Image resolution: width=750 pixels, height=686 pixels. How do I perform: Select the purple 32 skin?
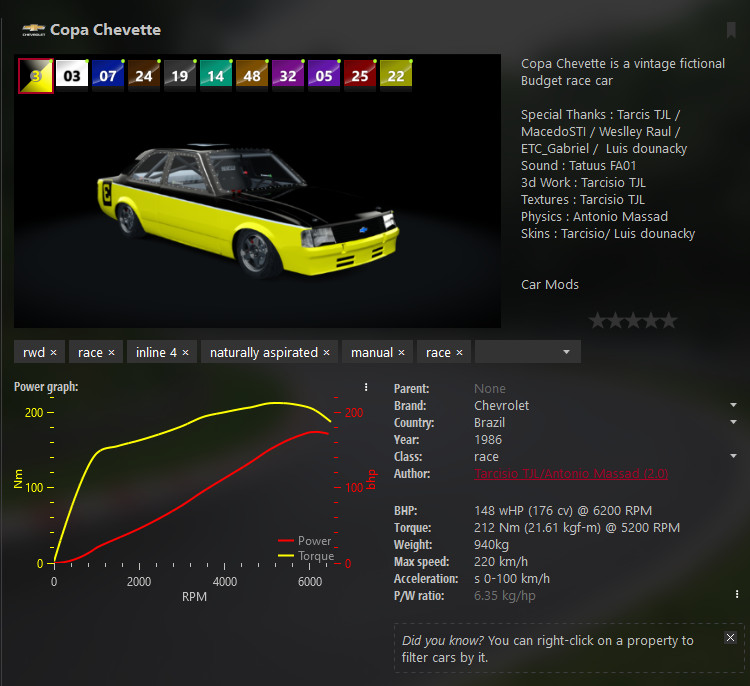(x=288, y=75)
